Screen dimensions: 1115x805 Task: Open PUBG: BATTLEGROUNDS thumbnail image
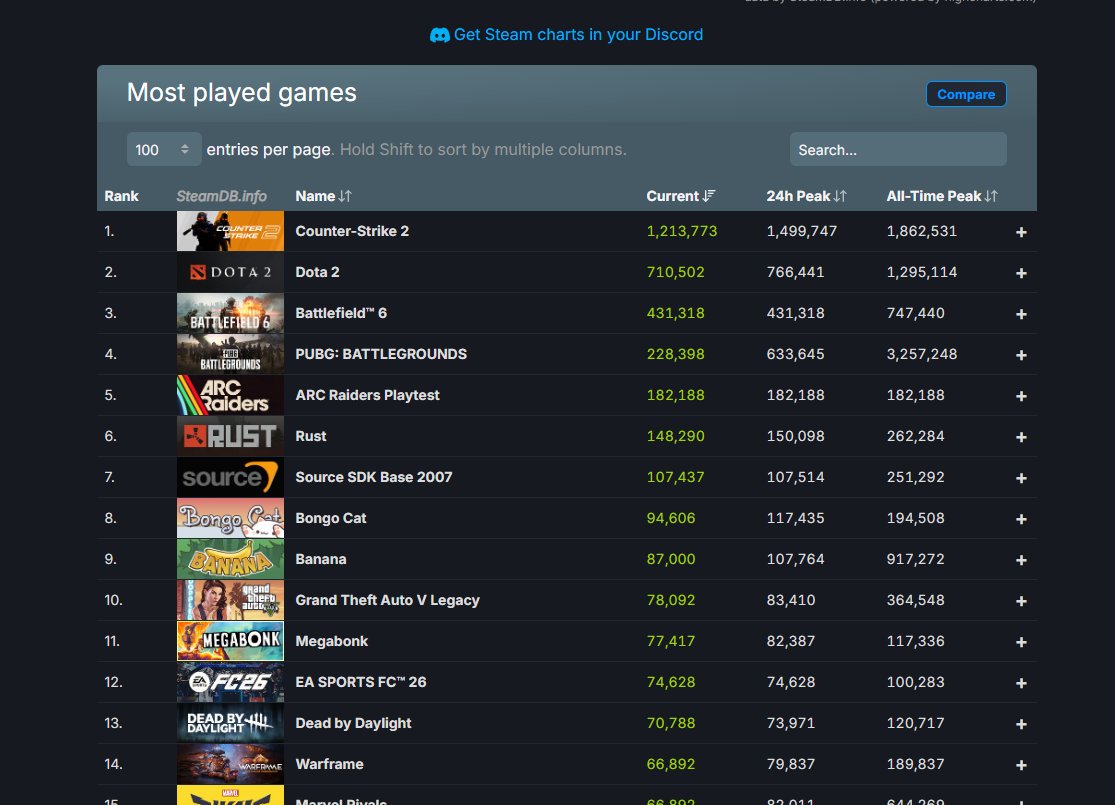(x=230, y=354)
